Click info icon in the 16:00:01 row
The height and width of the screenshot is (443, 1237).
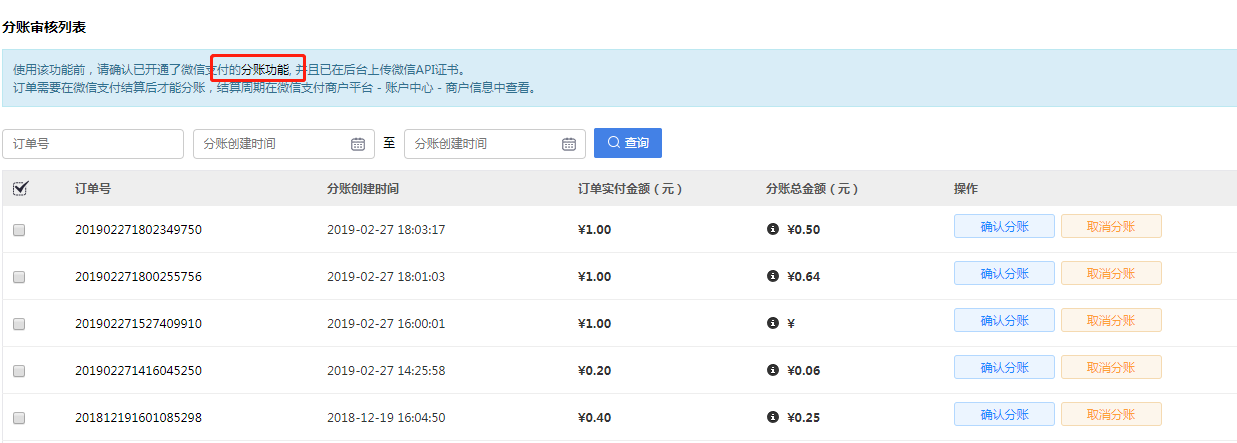click(772, 323)
